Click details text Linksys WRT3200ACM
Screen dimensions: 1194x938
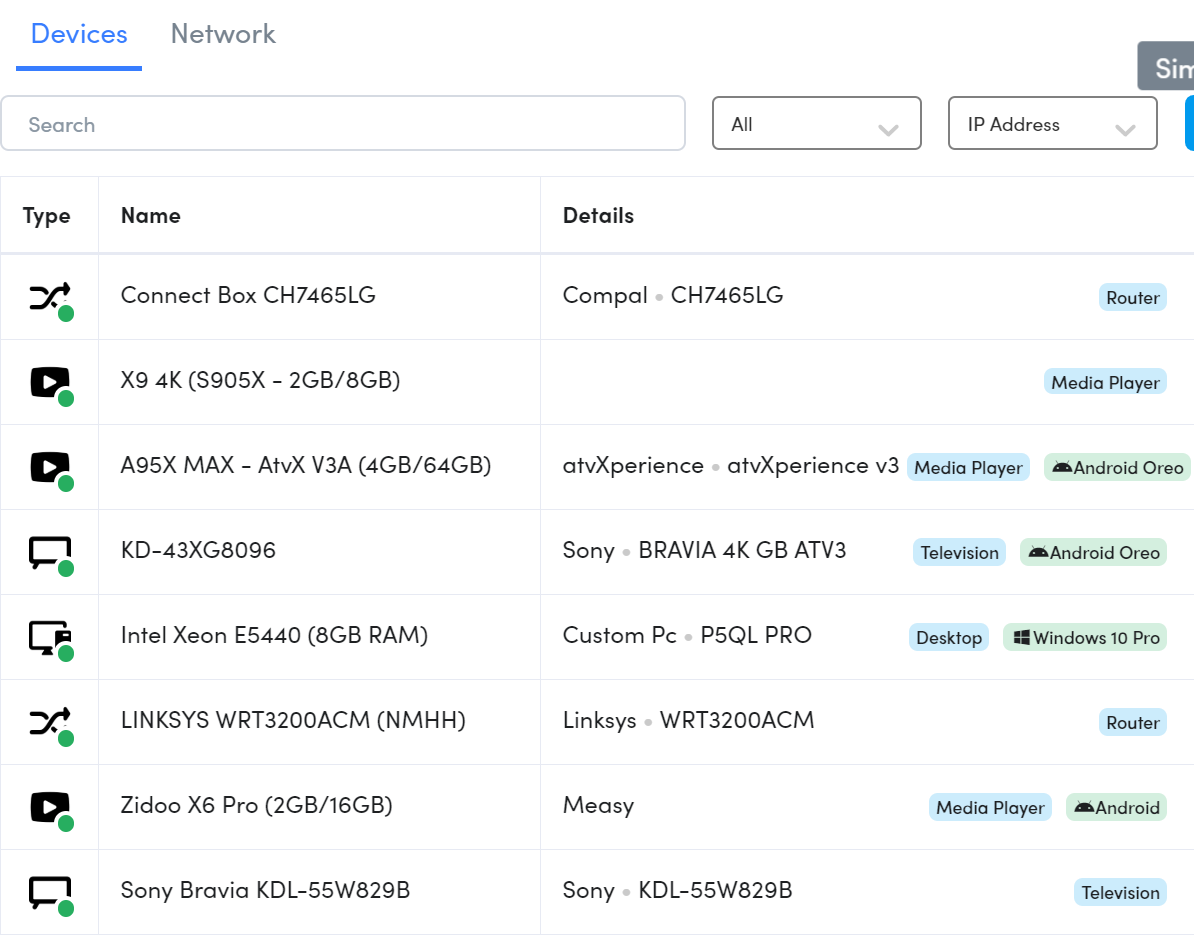pos(688,720)
